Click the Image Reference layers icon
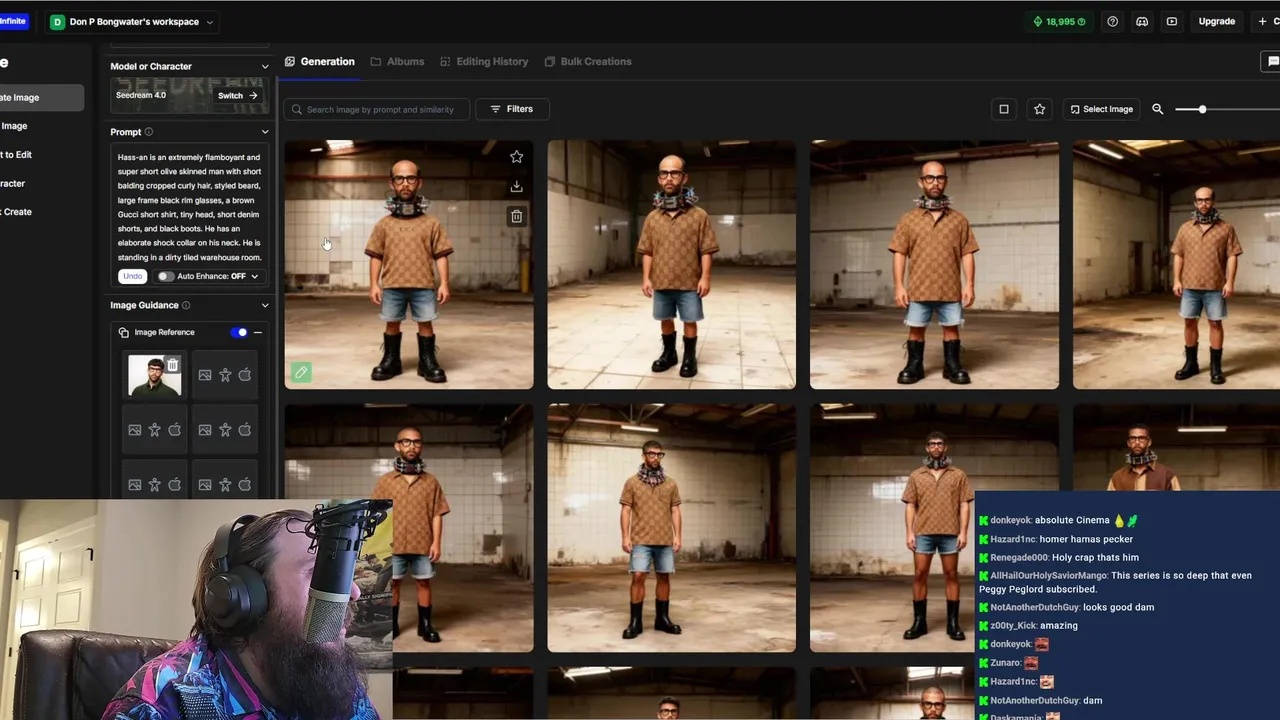This screenshot has height=720, width=1280. point(124,332)
